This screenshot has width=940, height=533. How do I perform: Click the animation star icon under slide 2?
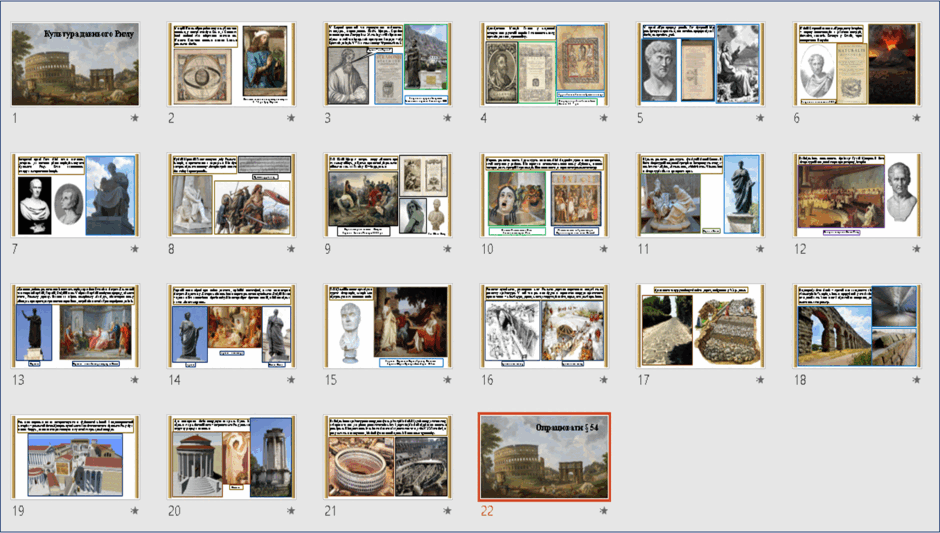[x=291, y=118]
